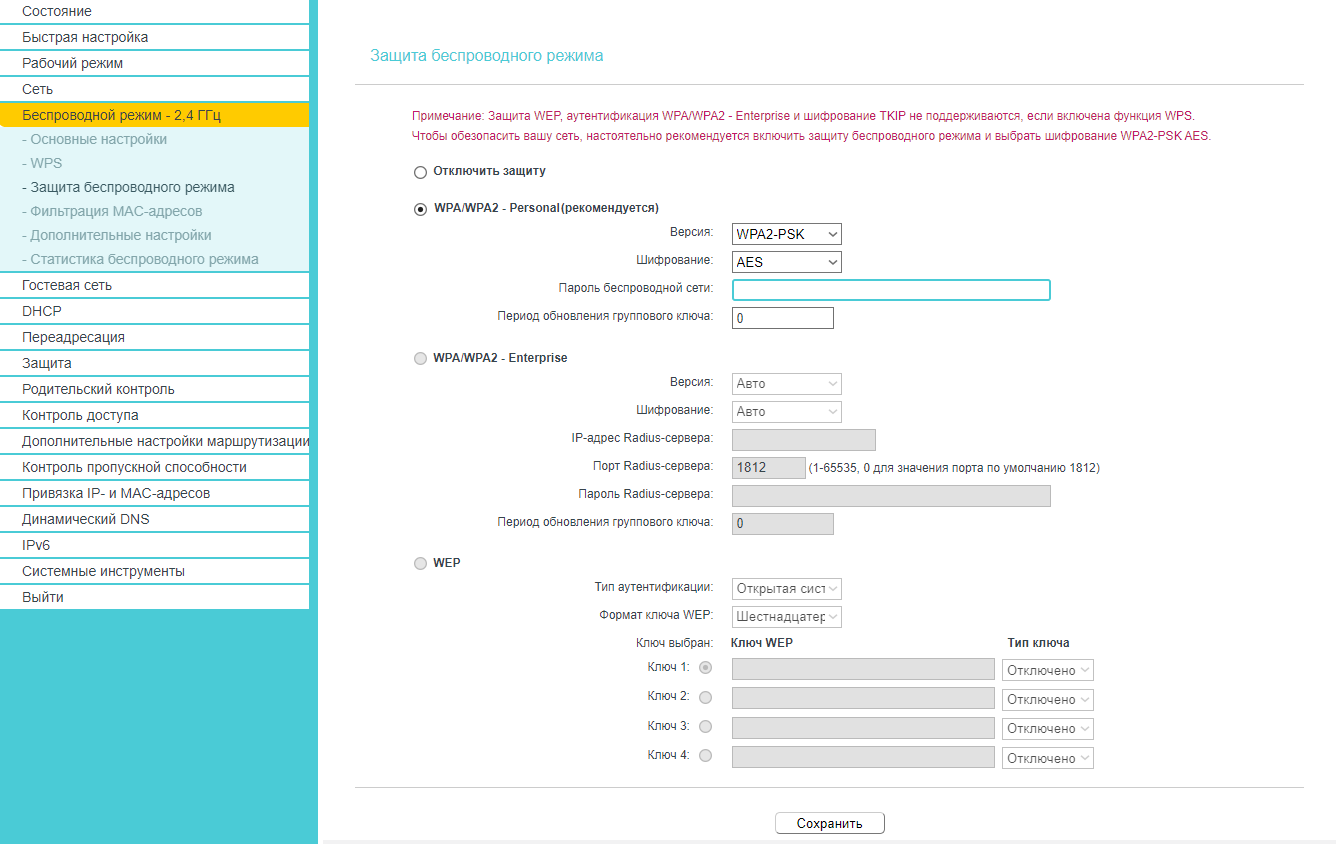This screenshot has width=1336, height=844.
Task: Click the Radius server password field
Action: click(891, 496)
